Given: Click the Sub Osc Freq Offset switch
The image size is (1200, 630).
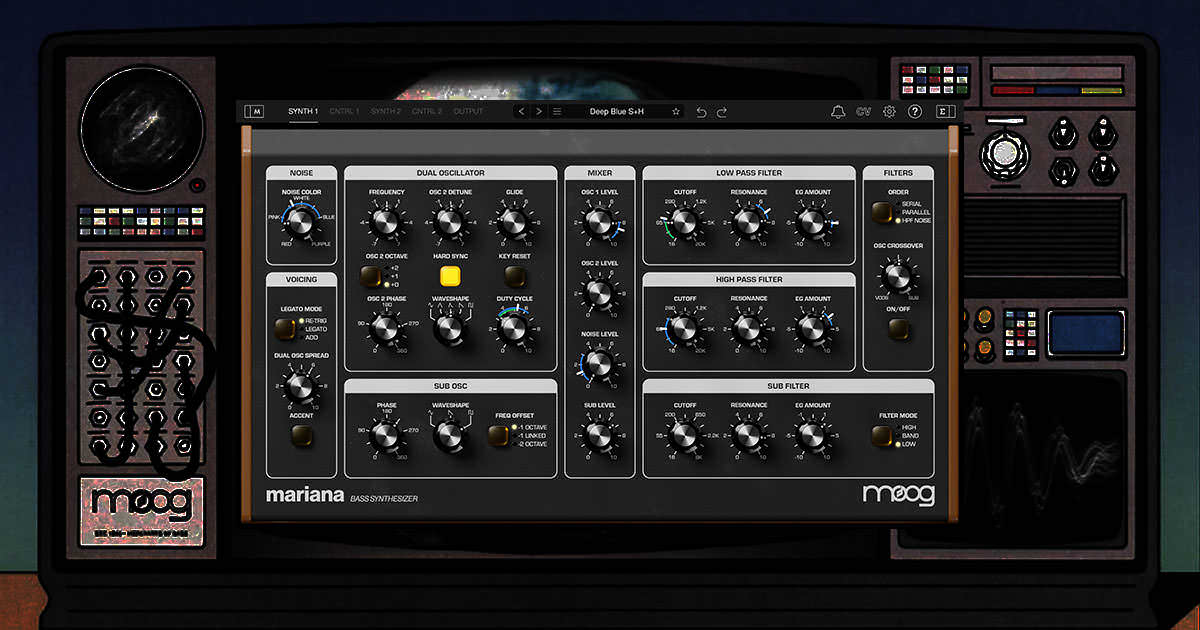Looking at the screenshot, I should [499, 435].
